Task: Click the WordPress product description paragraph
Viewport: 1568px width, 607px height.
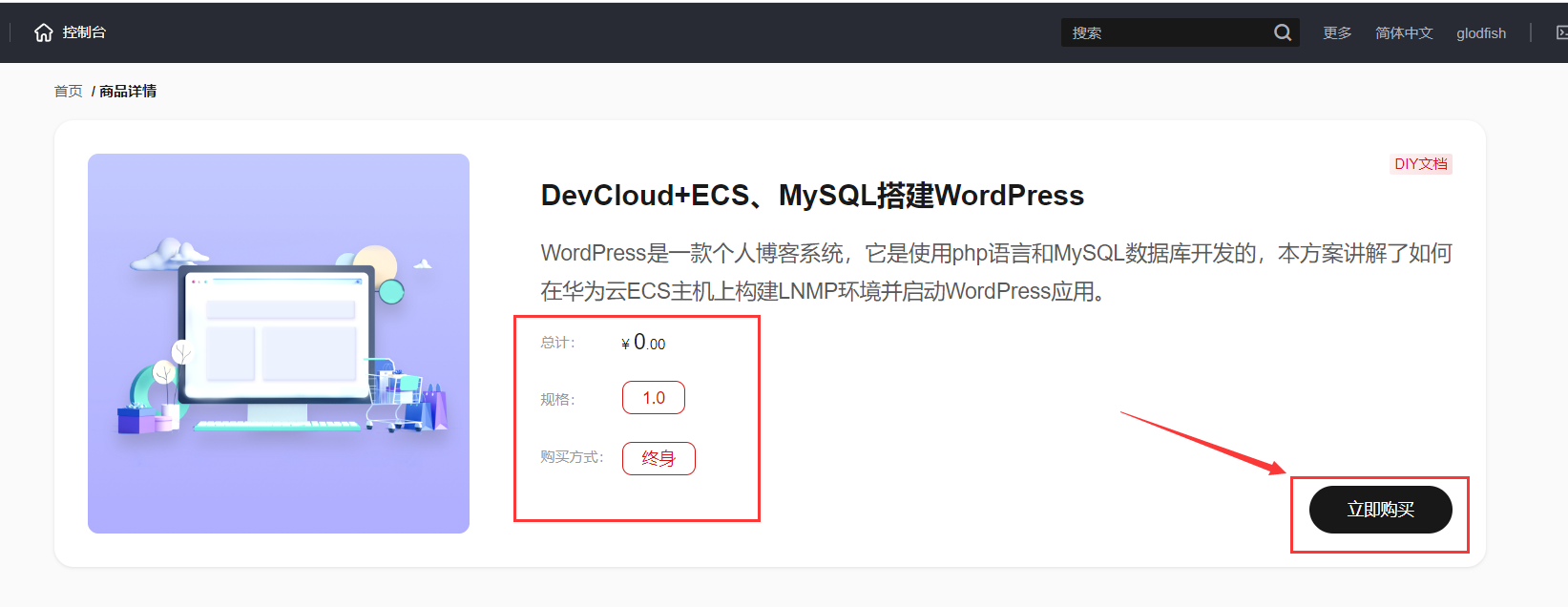Action: coord(996,272)
